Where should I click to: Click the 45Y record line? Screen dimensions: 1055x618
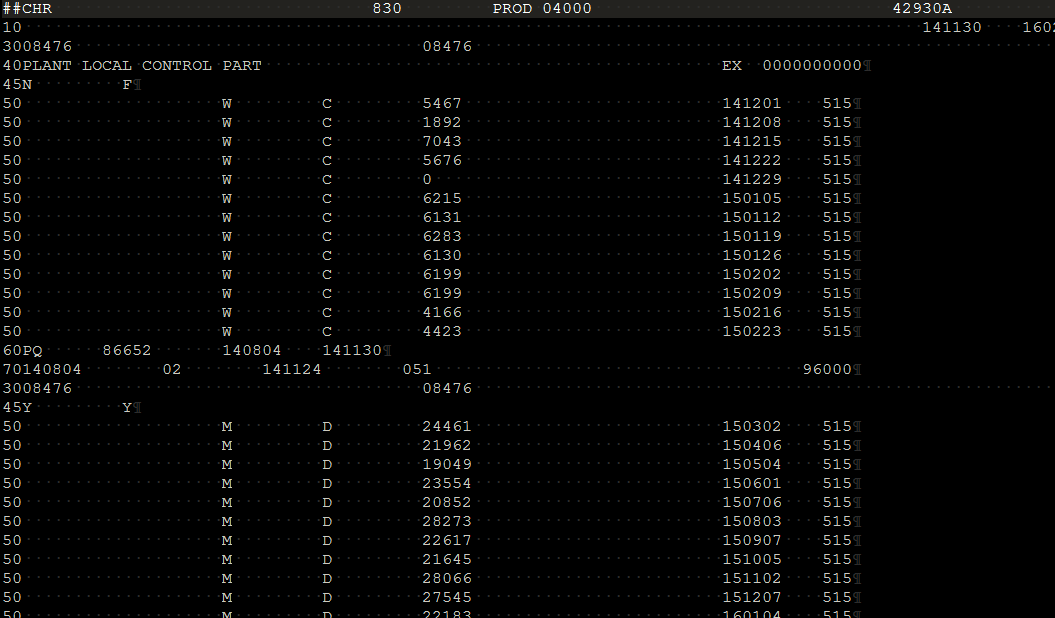17,408
